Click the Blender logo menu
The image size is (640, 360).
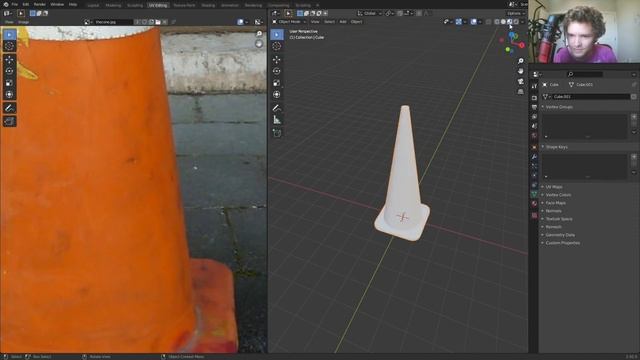pos(6,4)
